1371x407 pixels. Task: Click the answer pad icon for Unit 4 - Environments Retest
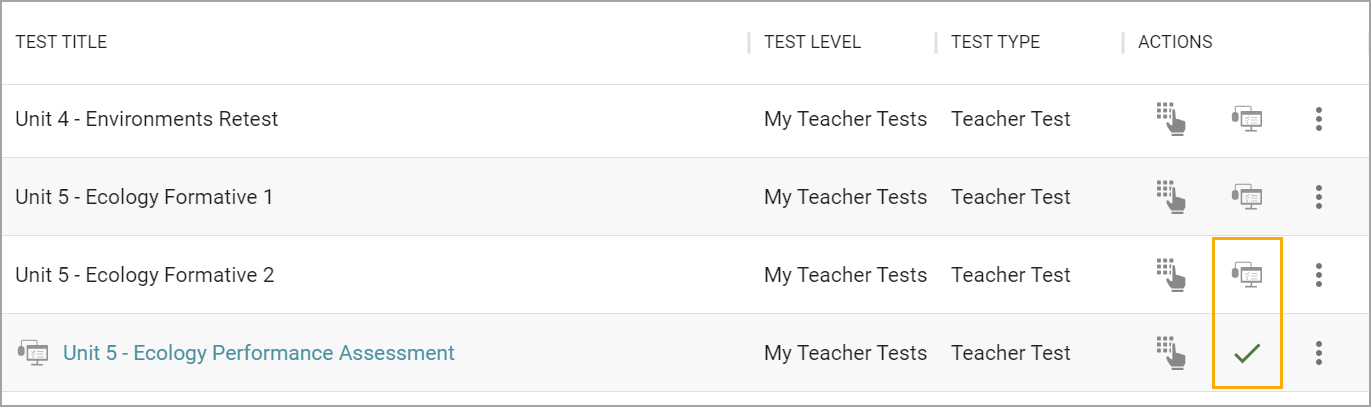(x=1171, y=119)
